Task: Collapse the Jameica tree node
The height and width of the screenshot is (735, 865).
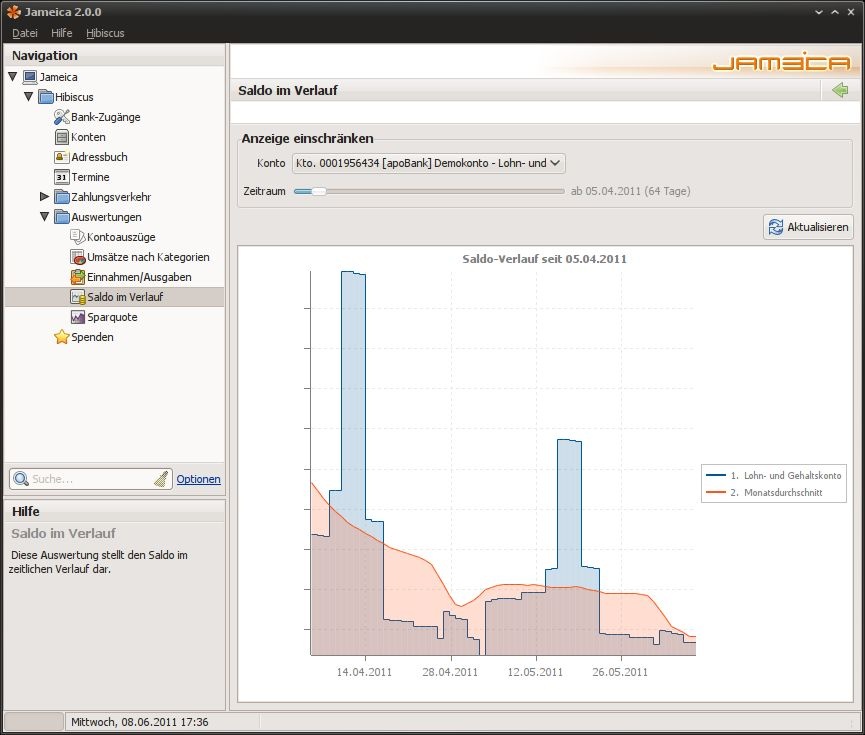Action: (x=13, y=76)
